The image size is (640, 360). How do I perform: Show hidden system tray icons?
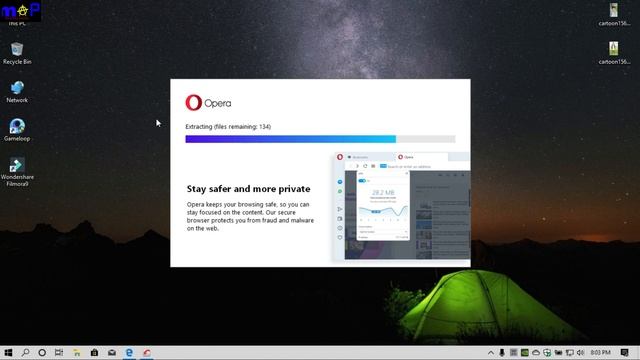(491, 353)
